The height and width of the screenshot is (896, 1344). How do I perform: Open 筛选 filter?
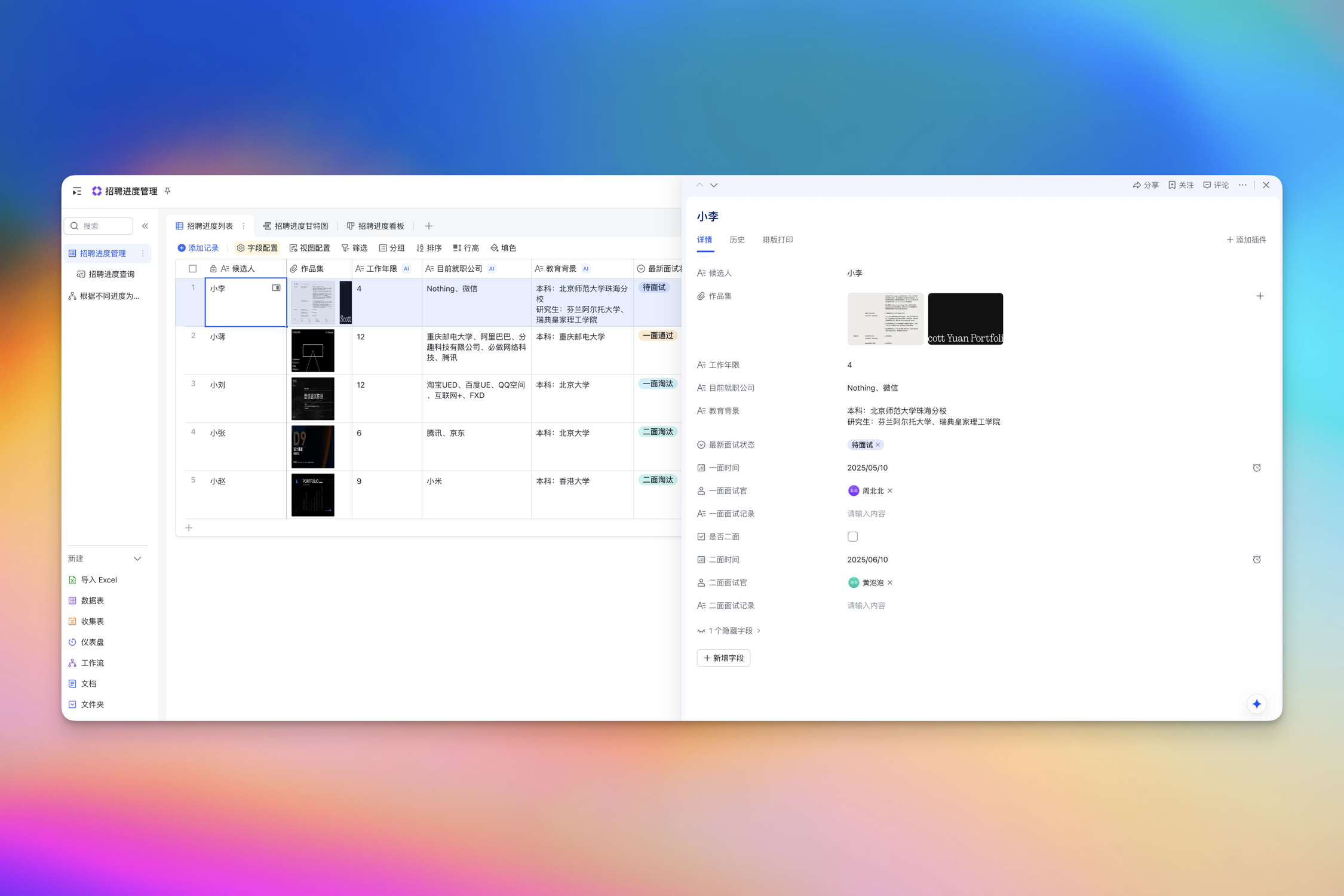pos(354,248)
